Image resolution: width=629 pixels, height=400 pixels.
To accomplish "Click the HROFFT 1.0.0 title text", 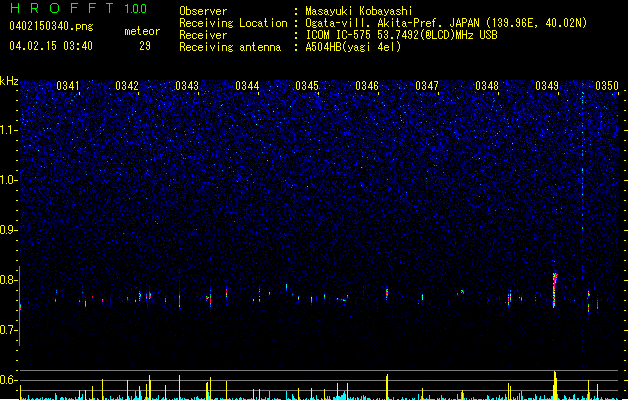I will click(79, 8).
